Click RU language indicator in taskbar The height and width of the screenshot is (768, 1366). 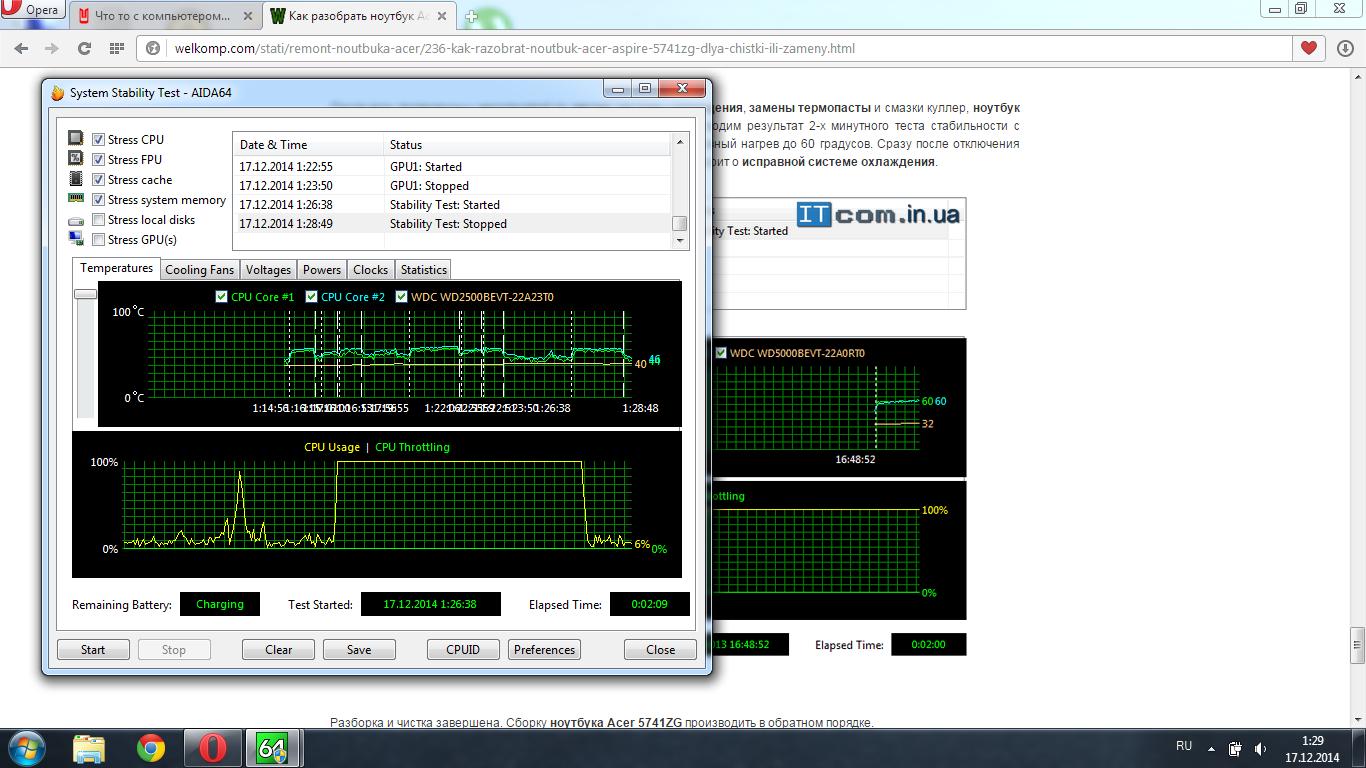click(1184, 746)
